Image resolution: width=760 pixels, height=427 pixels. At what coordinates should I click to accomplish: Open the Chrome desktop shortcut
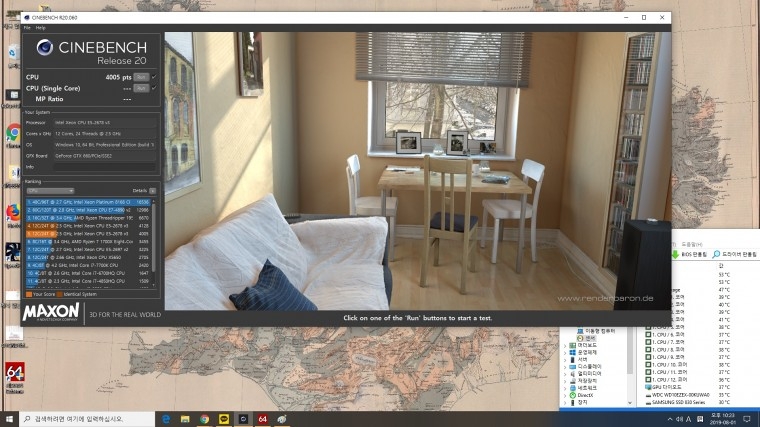pyautogui.click(x=13, y=134)
